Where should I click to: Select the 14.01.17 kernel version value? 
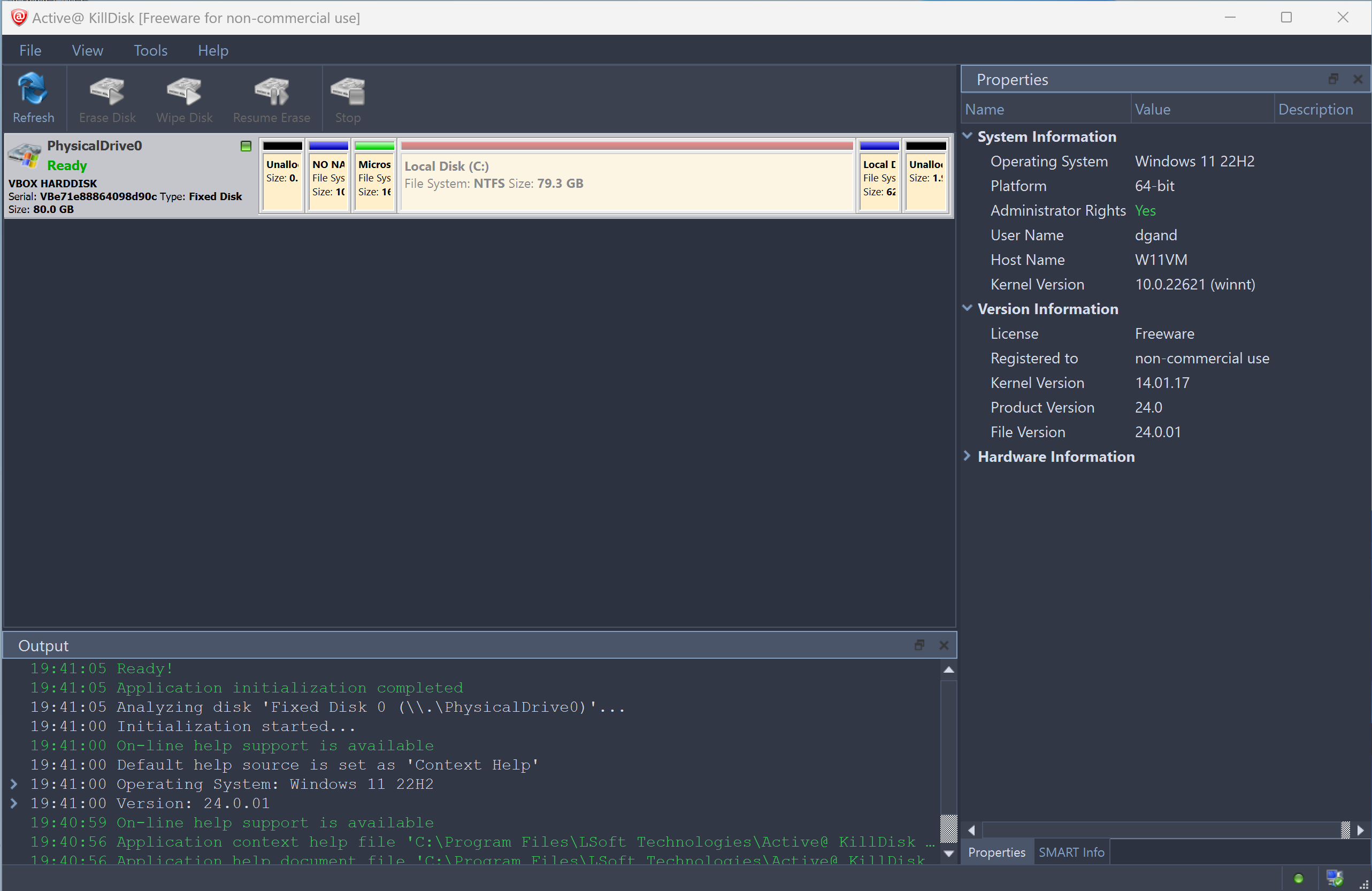point(1162,383)
